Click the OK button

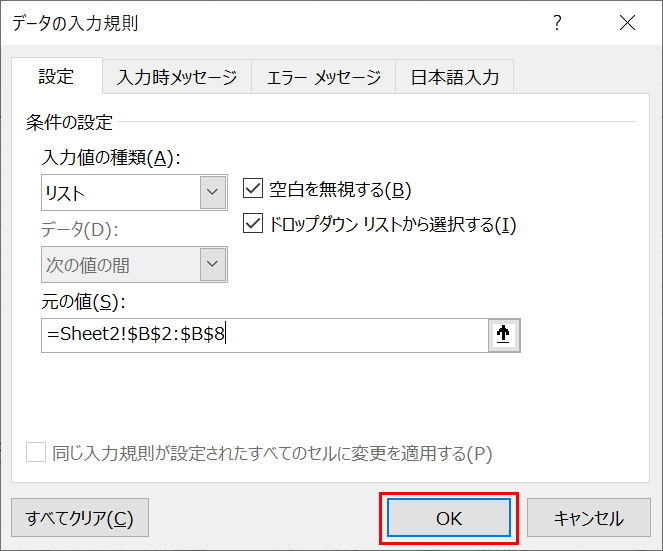449,518
